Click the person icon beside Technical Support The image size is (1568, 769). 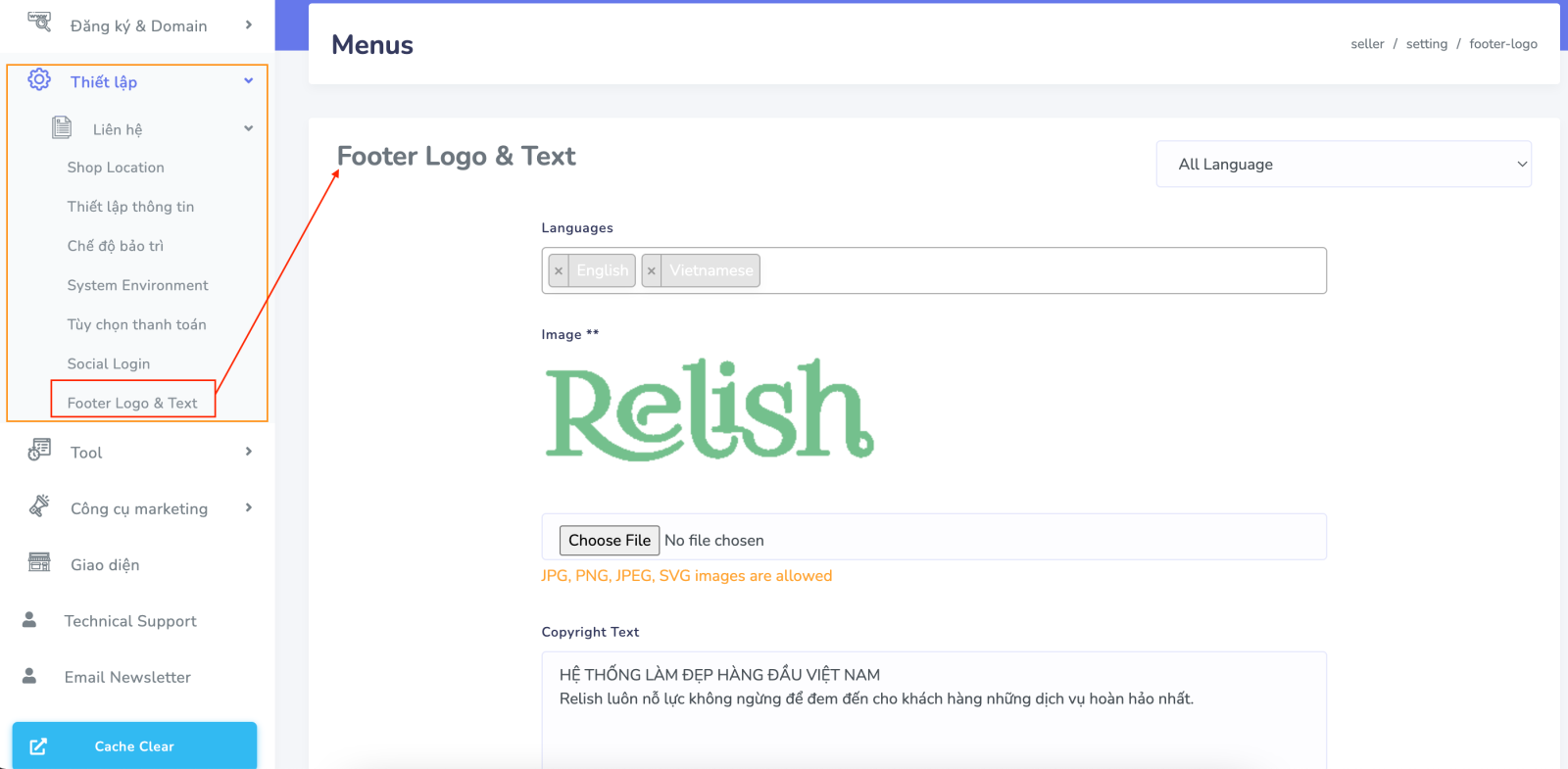pos(29,620)
